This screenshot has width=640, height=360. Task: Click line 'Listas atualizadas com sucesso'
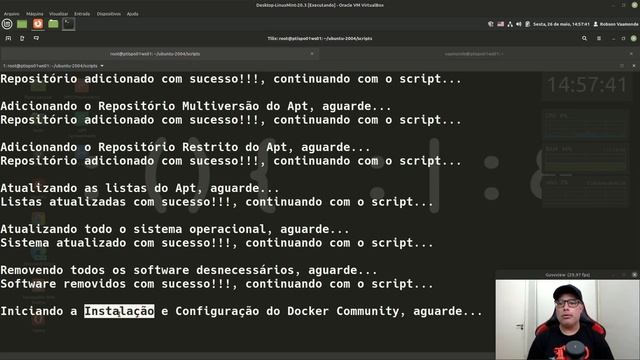[x=217, y=202]
